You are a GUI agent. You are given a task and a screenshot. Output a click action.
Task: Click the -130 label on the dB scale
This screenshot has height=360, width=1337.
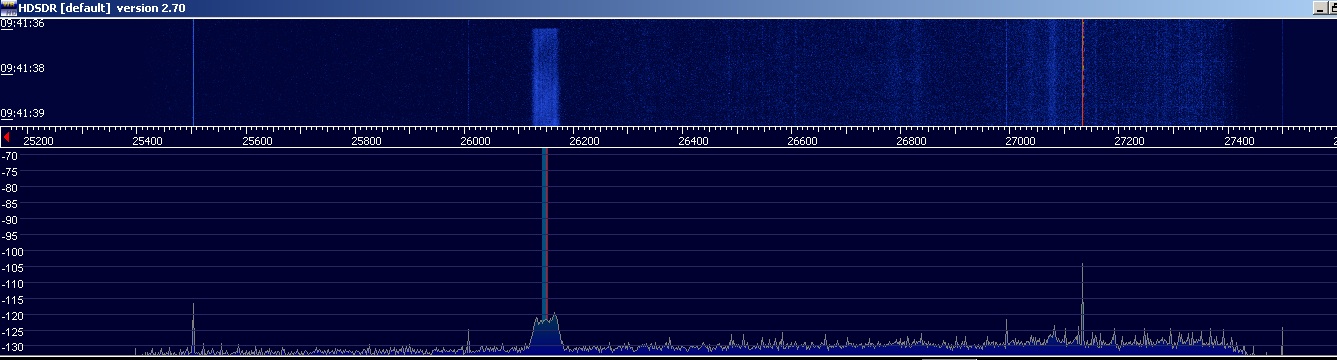(x=13, y=346)
